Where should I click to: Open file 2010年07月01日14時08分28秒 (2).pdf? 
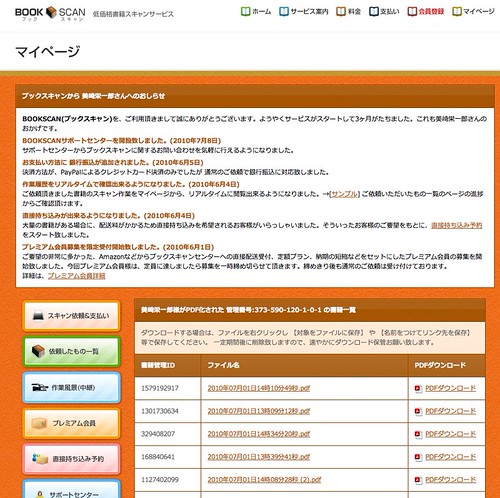coord(264,480)
